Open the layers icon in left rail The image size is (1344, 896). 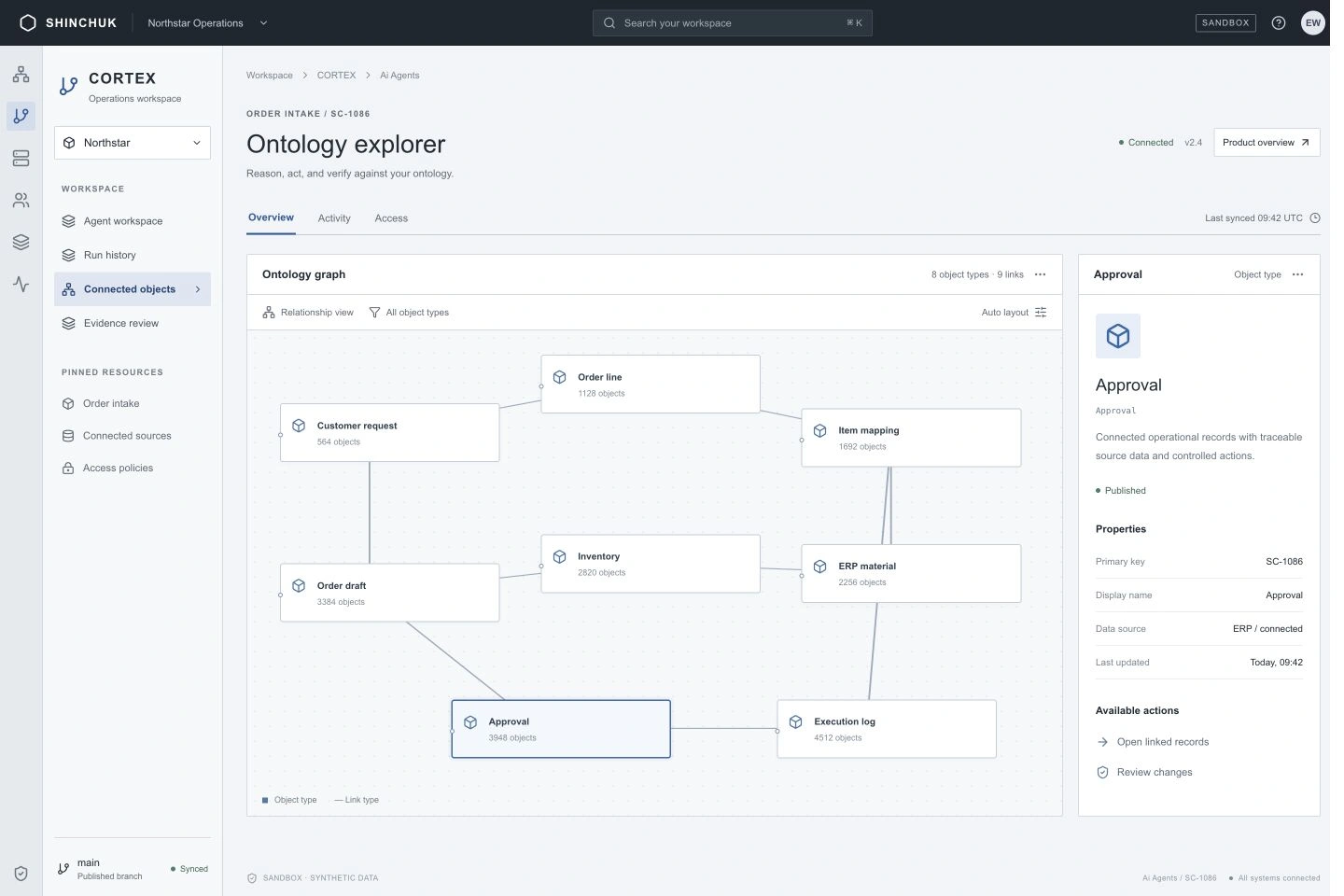[x=21, y=243]
